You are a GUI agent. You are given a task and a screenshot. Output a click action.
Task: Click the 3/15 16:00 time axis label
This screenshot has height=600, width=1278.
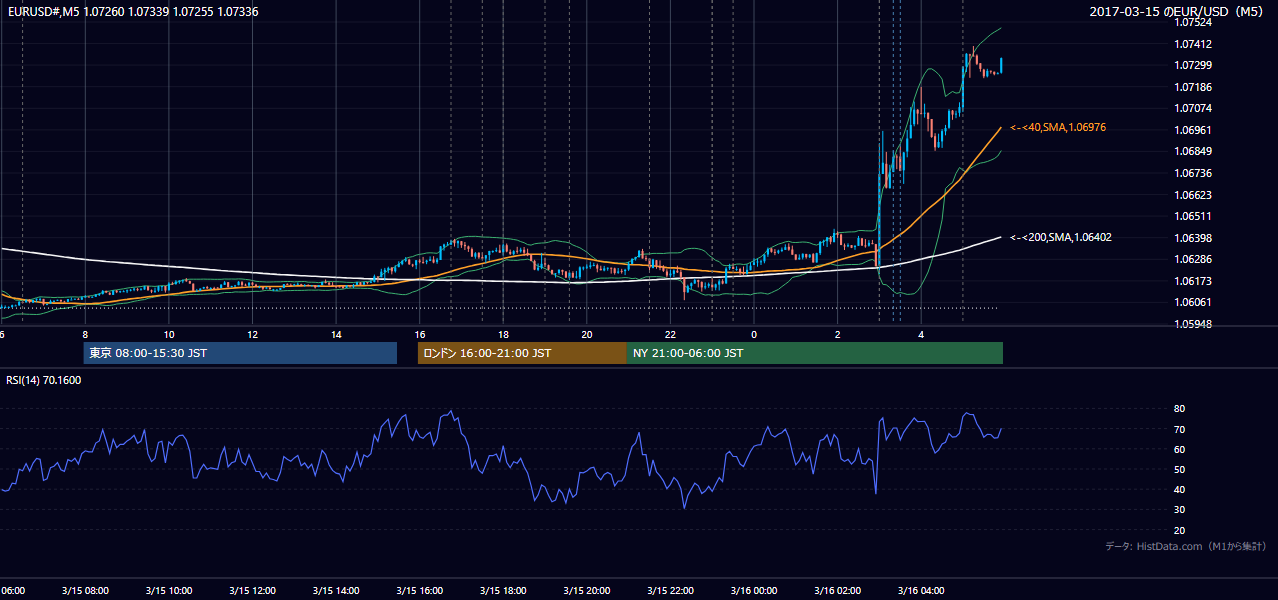(419, 591)
